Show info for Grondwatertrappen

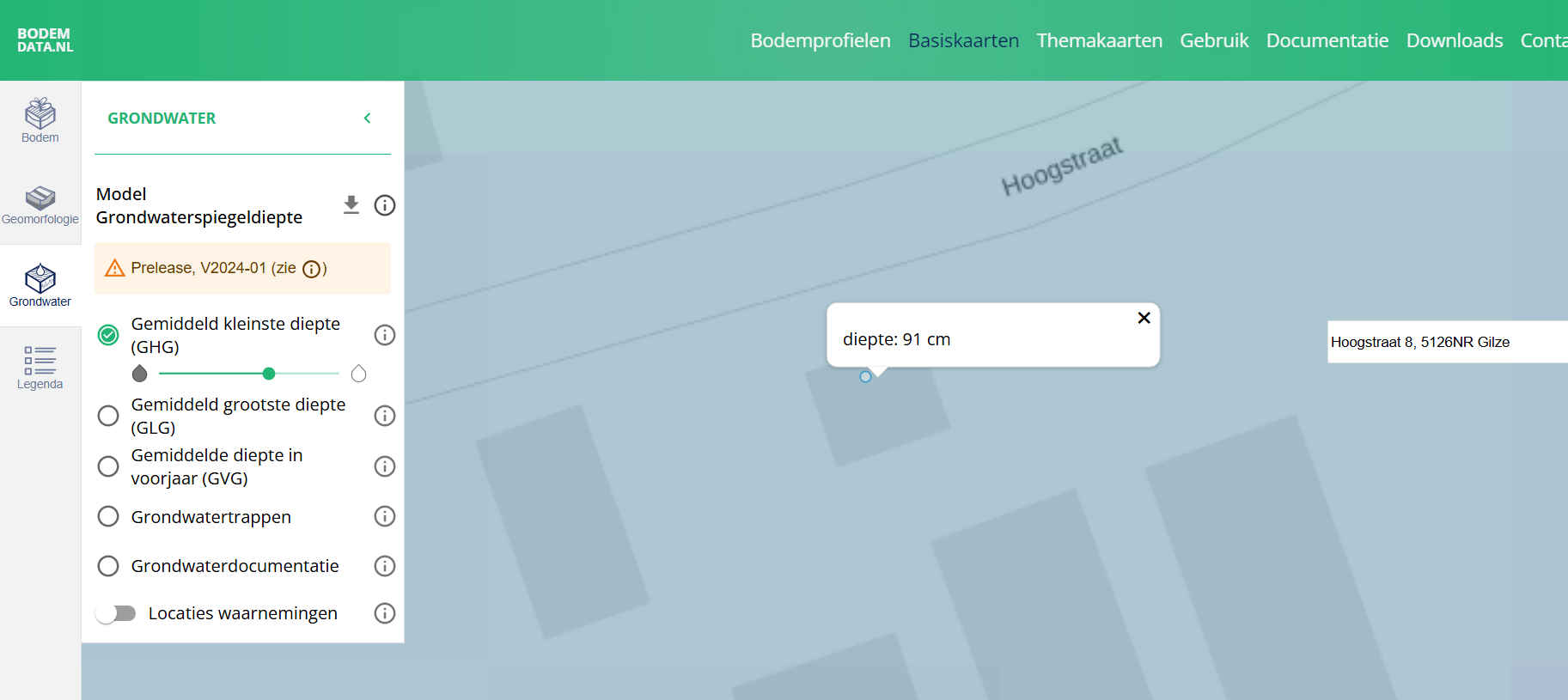tap(385, 516)
